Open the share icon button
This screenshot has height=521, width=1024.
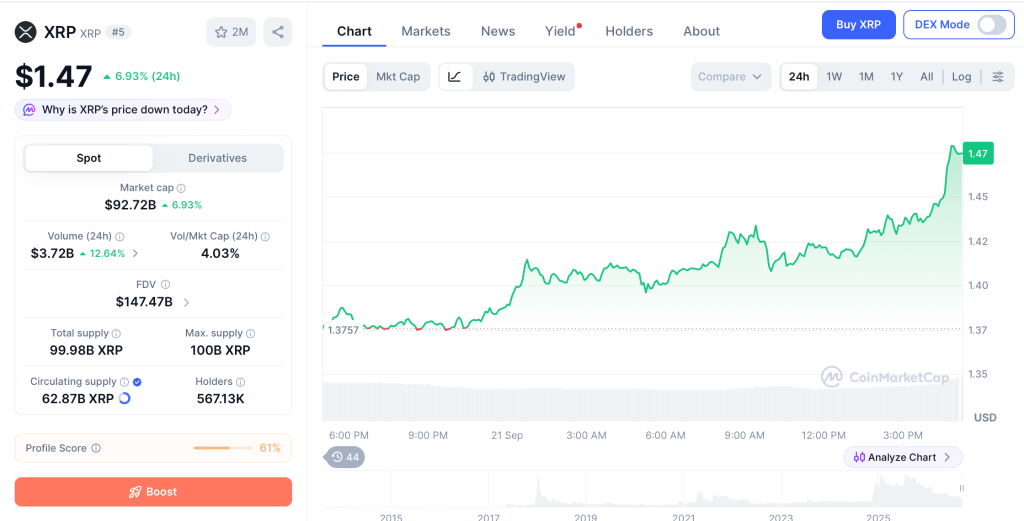click(278, 32)
